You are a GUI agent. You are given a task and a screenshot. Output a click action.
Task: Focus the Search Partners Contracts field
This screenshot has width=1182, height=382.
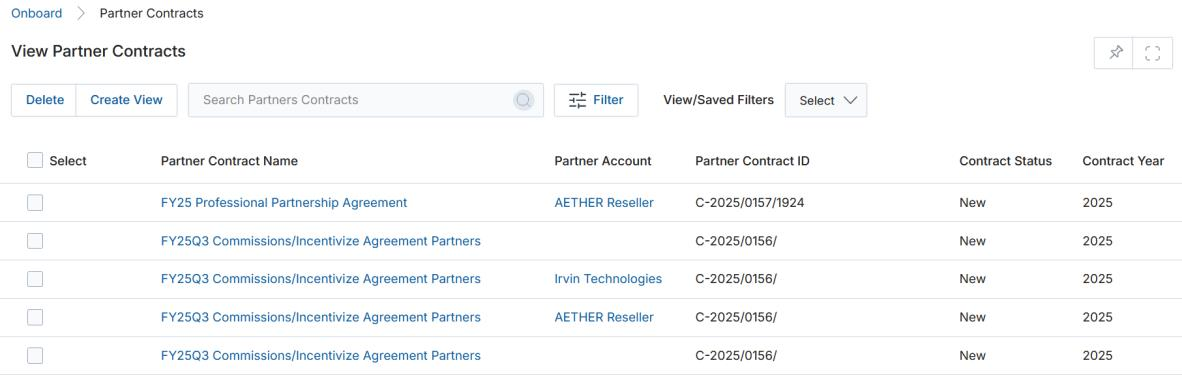366,100
